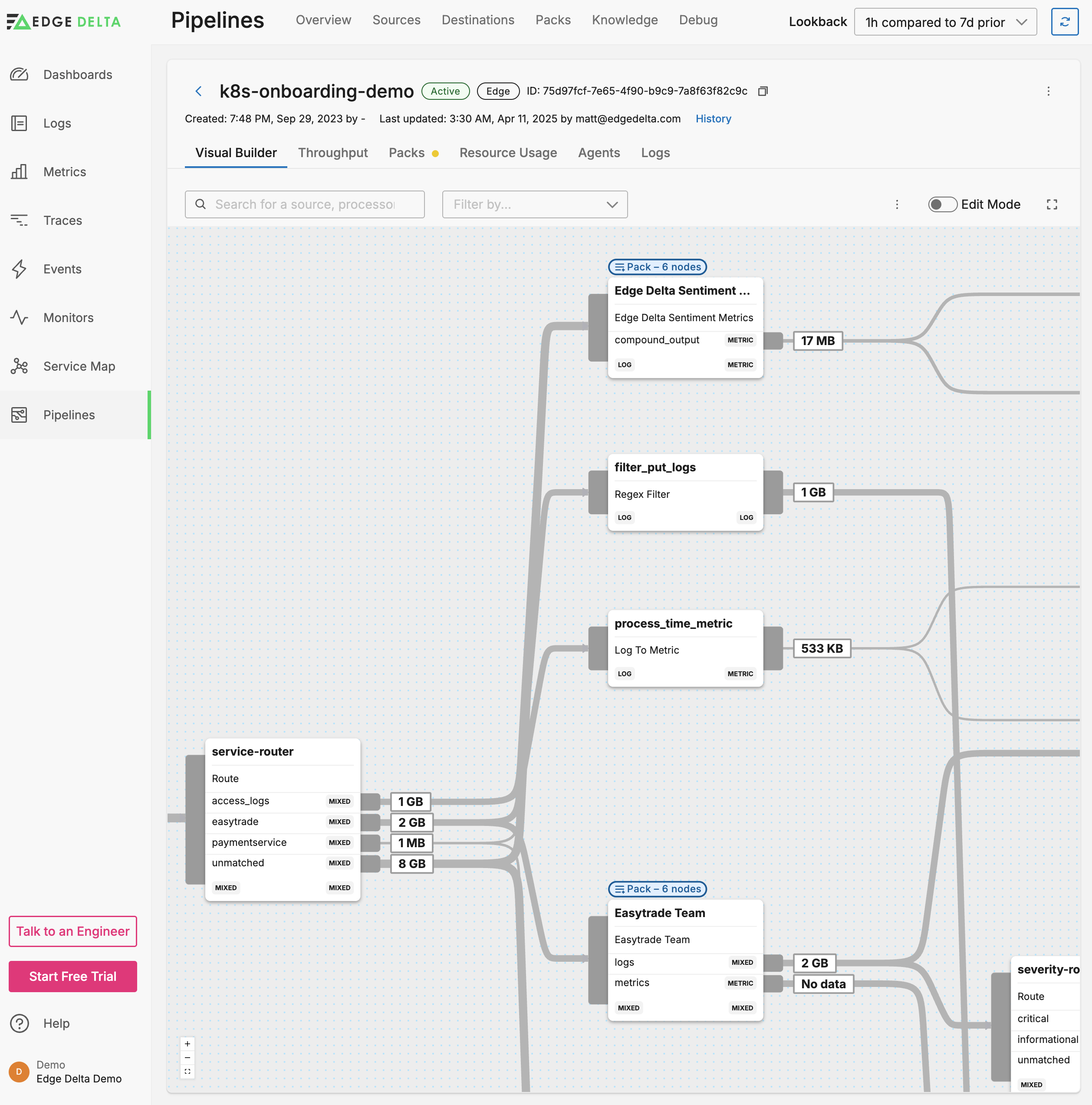This screenshot has width=1092, height=1105.
Task: Select the process_time_metric node
Action: [685, 648]
